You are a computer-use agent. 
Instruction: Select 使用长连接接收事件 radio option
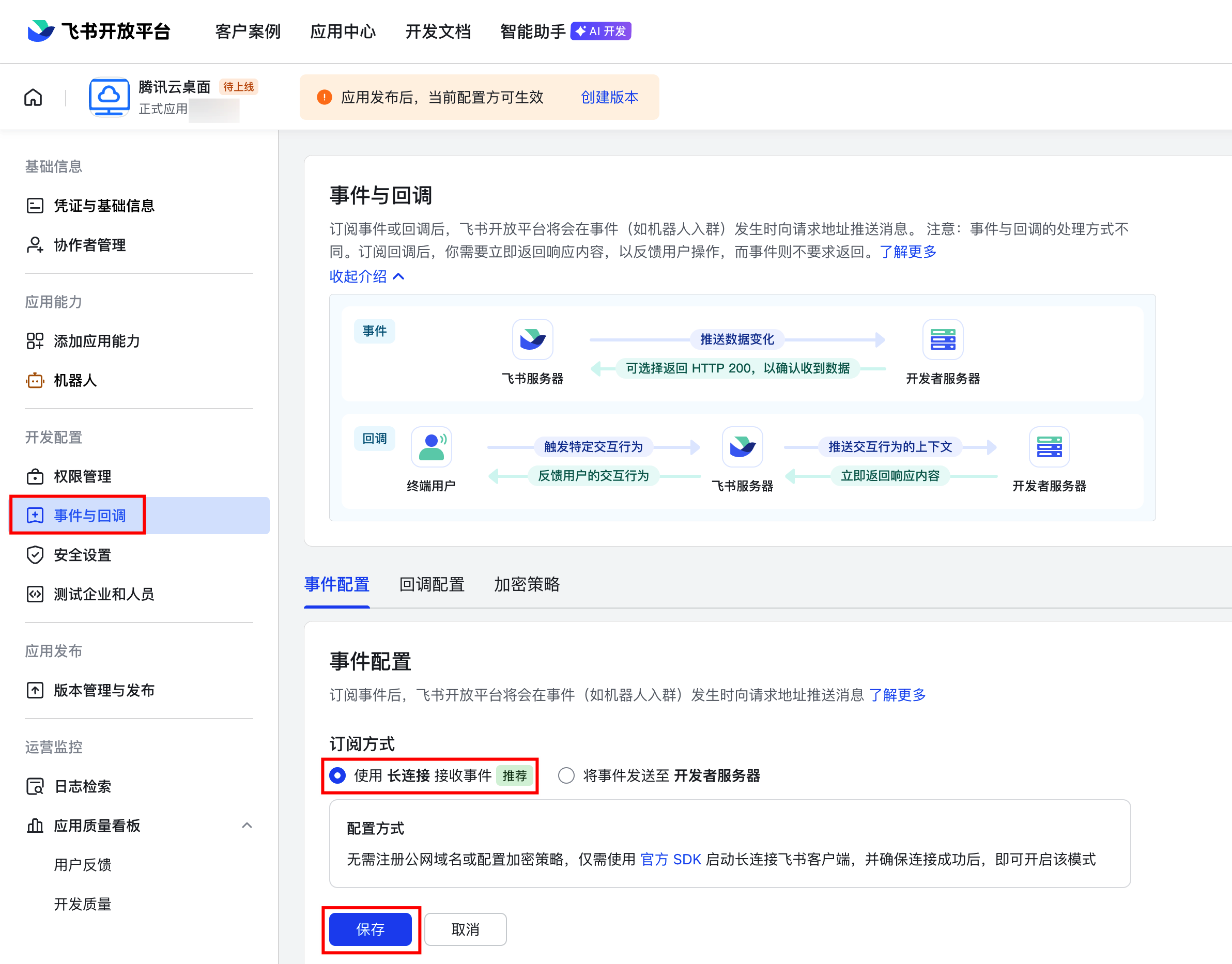337,775
